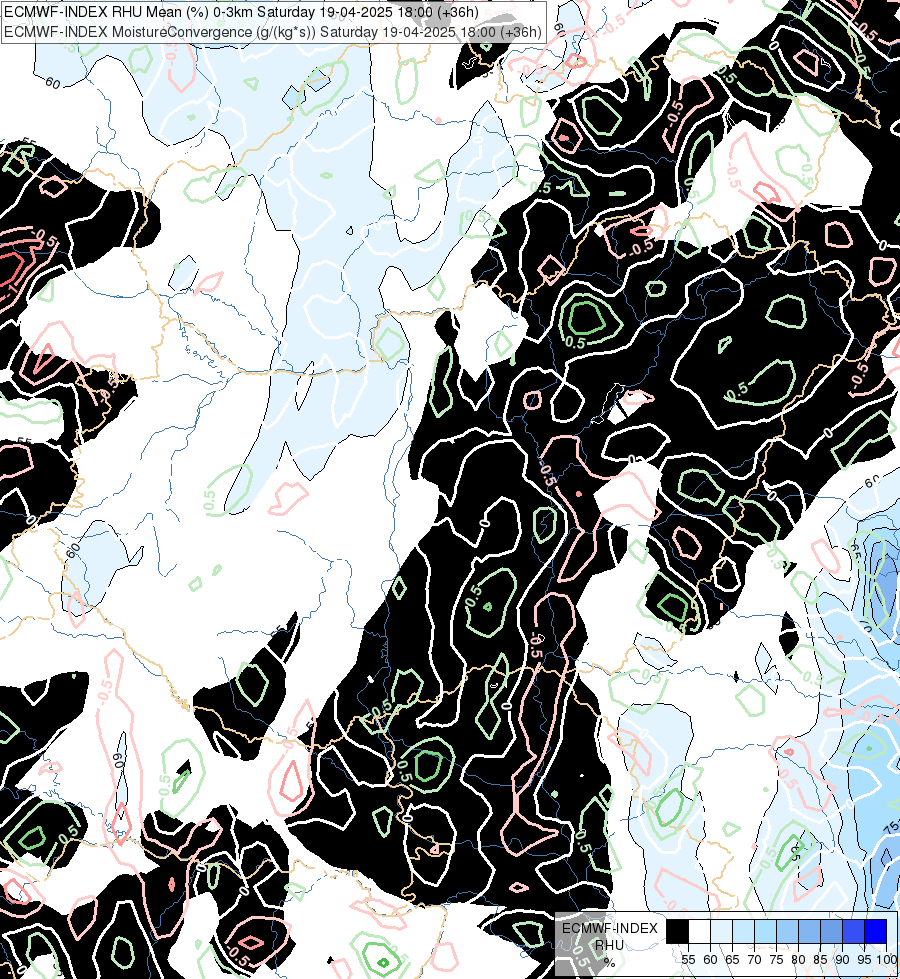Click the 70–75% legend swatch
Screen dimensions: 900x979
(x=765, y=931)
